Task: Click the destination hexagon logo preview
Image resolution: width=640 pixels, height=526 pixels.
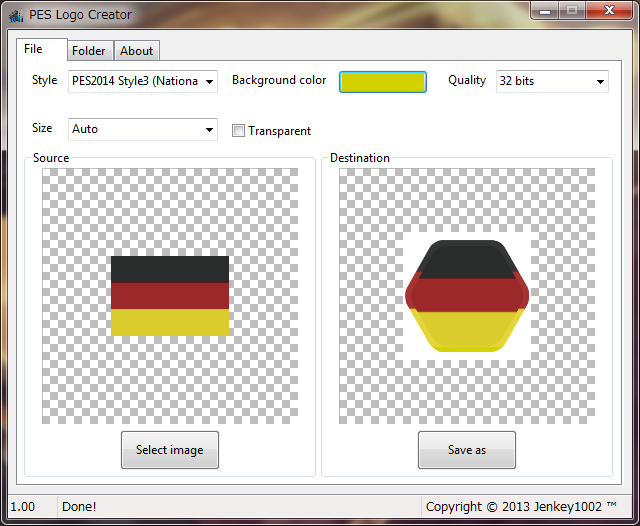Action: tap(467, 296)
